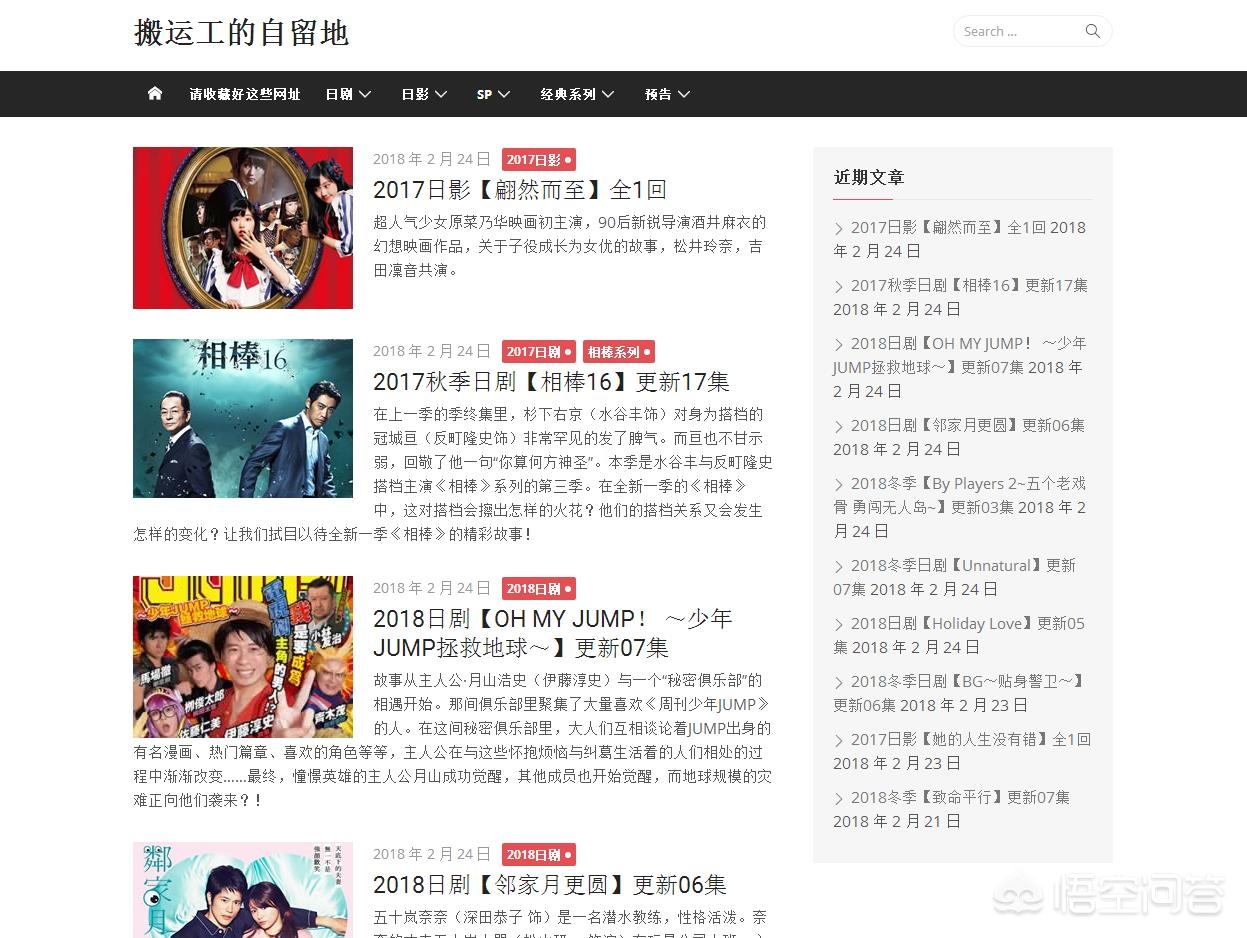Open title 2017秋季日剧【相棒16】更新17集
The image size is (1247, 938).
tap(552, 382)
